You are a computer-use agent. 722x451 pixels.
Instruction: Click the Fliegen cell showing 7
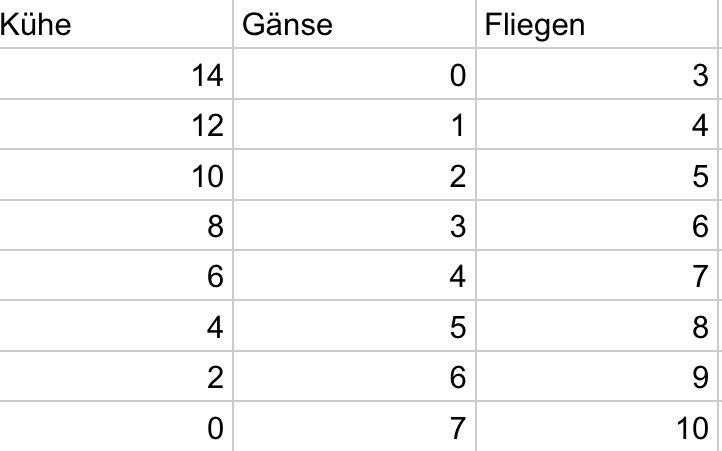pos(598,275)
